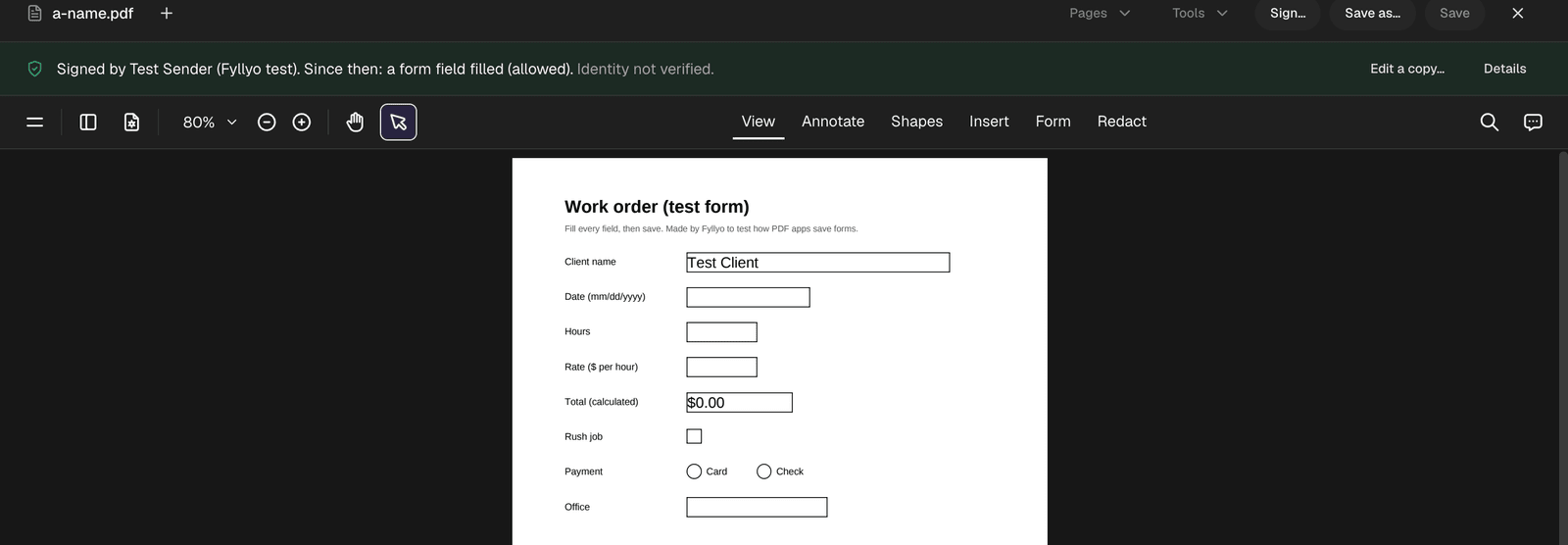Viewport: 1568px width, 545px height.
Task: Switch to the Shapes tab
Action: (x=916, y=122)
